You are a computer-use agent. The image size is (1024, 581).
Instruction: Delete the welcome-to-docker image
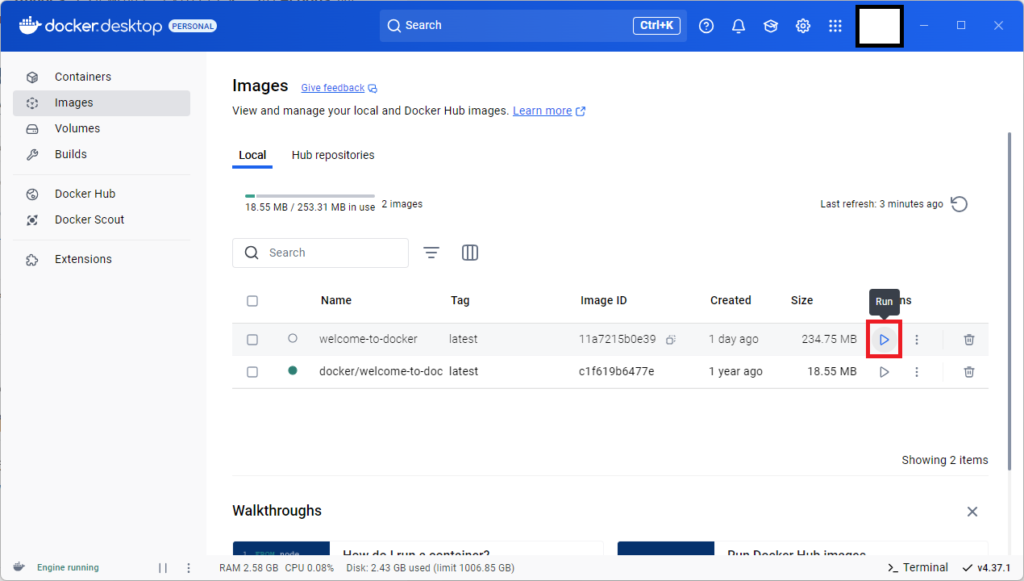coord(969,339)
